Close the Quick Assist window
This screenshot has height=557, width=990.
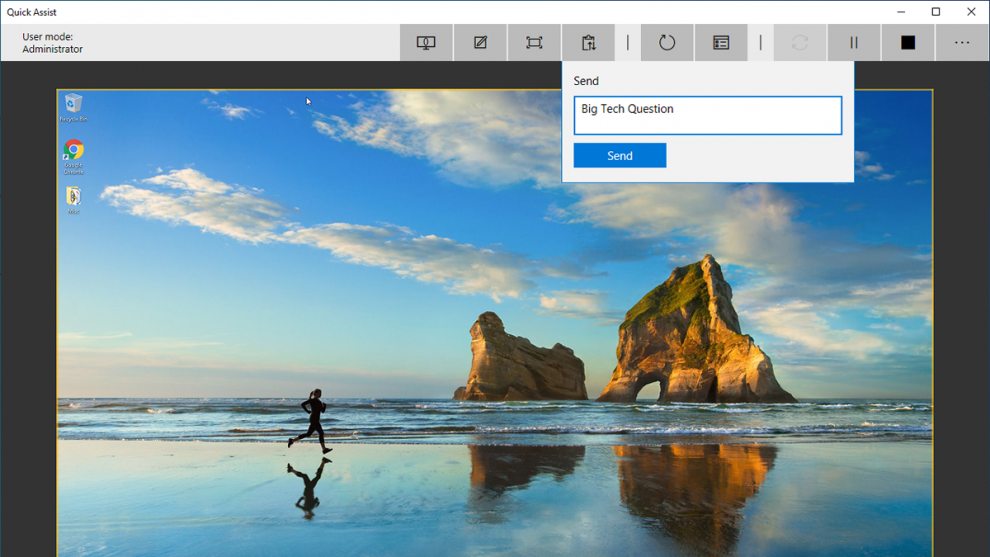click(x=971, y=12)
